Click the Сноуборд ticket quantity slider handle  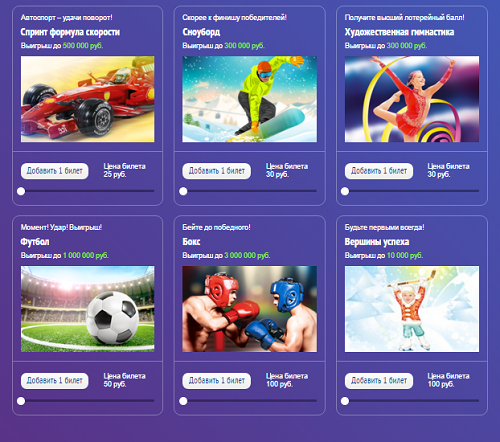pyautogui.click(x=183, y=191)
